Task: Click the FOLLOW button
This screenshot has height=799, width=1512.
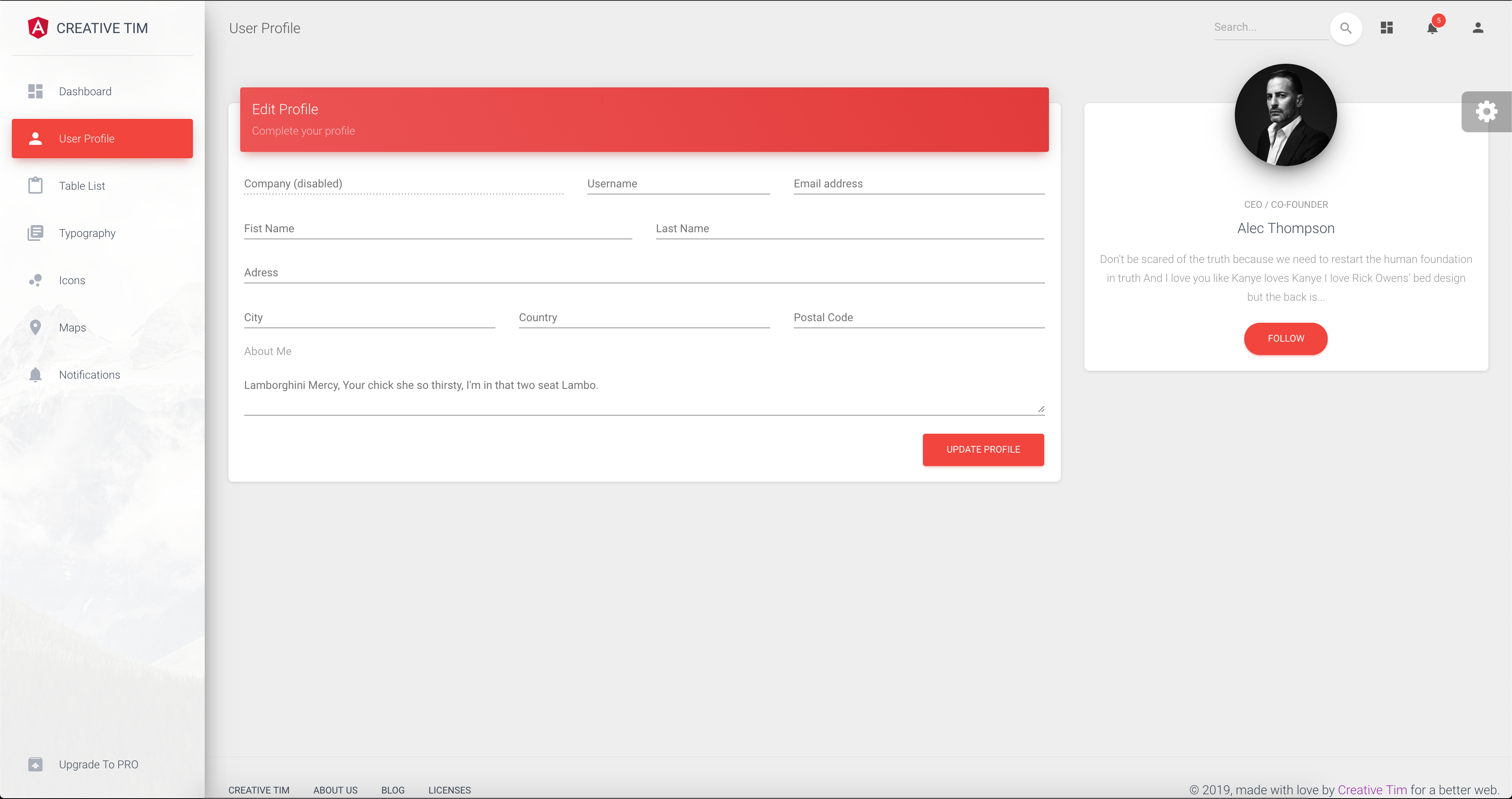Action: point(1286,338)
